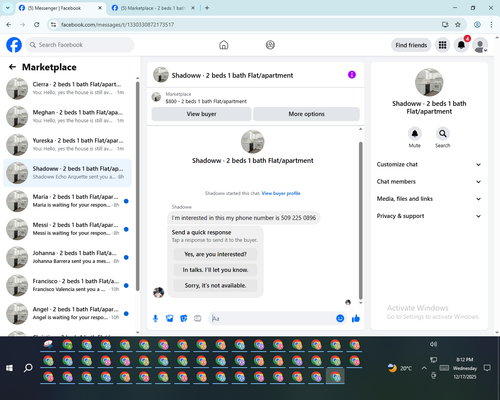
Task: Click the chat messages scrollbar
Action: coord(360,220)
